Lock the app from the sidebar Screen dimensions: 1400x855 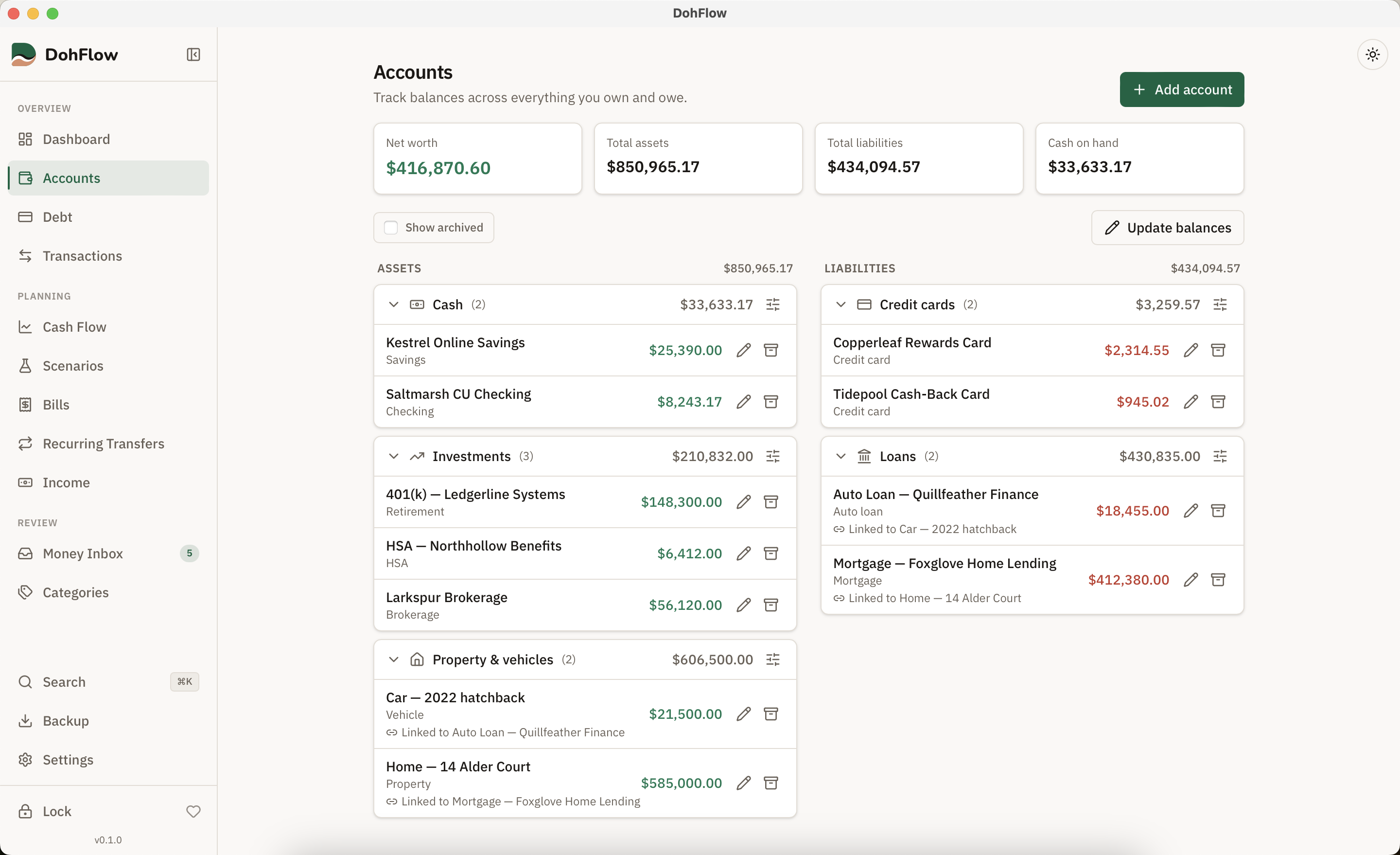click(46, 811)
